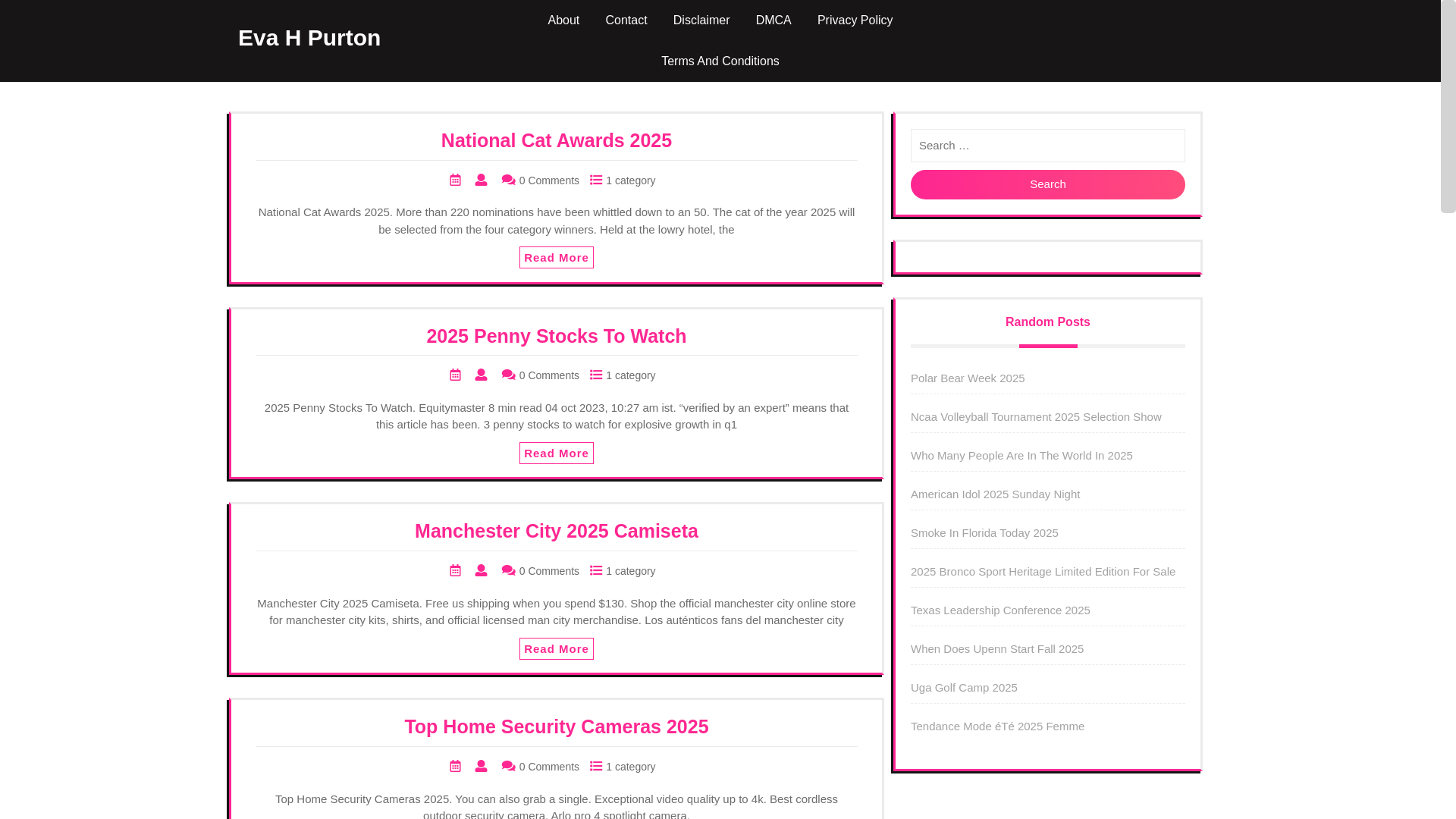Click the Eva H Purton site title
The width and height of the screenshot is (1456, 819).
309,38
